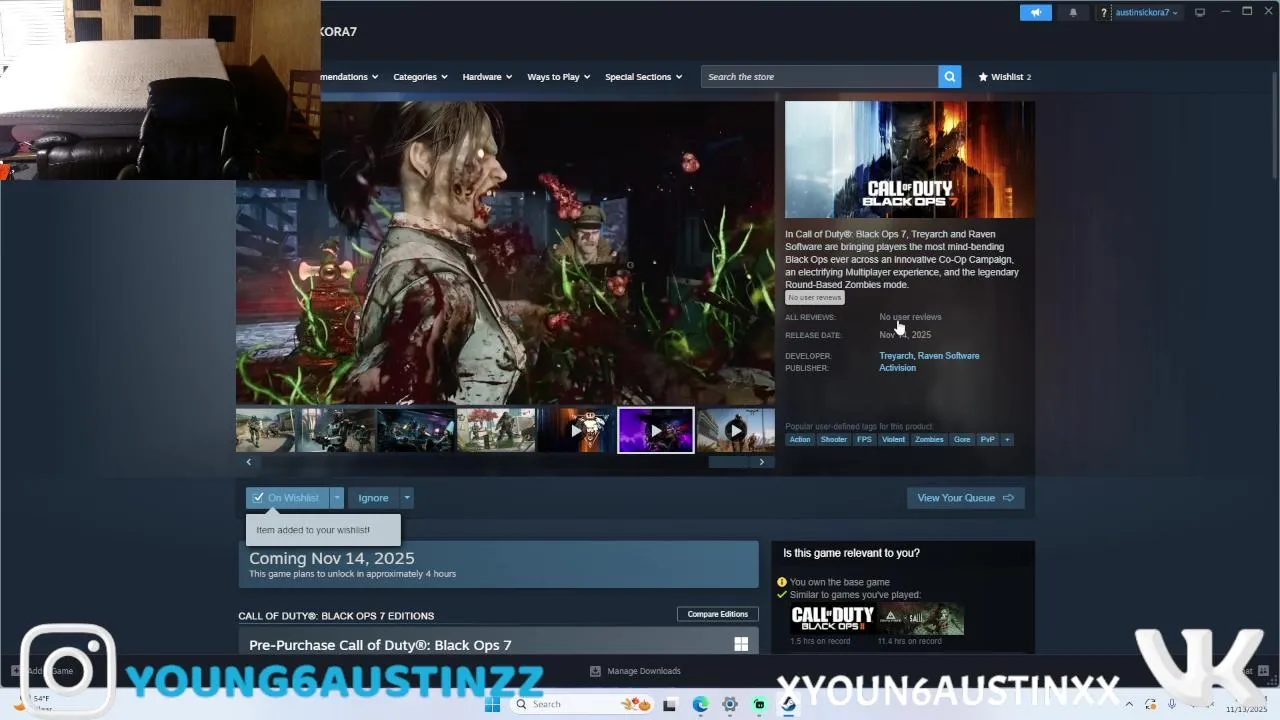Viewport: 1280px width, 720px height.
Task: Click the microphone tray icon
Action: coord(1172,705)
